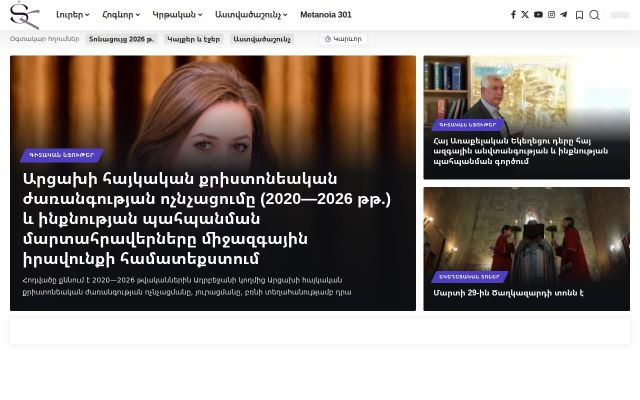
Task: Open the Հայ Առաքելական Եկեղեցու դերը headline
Action: [520, 151]
